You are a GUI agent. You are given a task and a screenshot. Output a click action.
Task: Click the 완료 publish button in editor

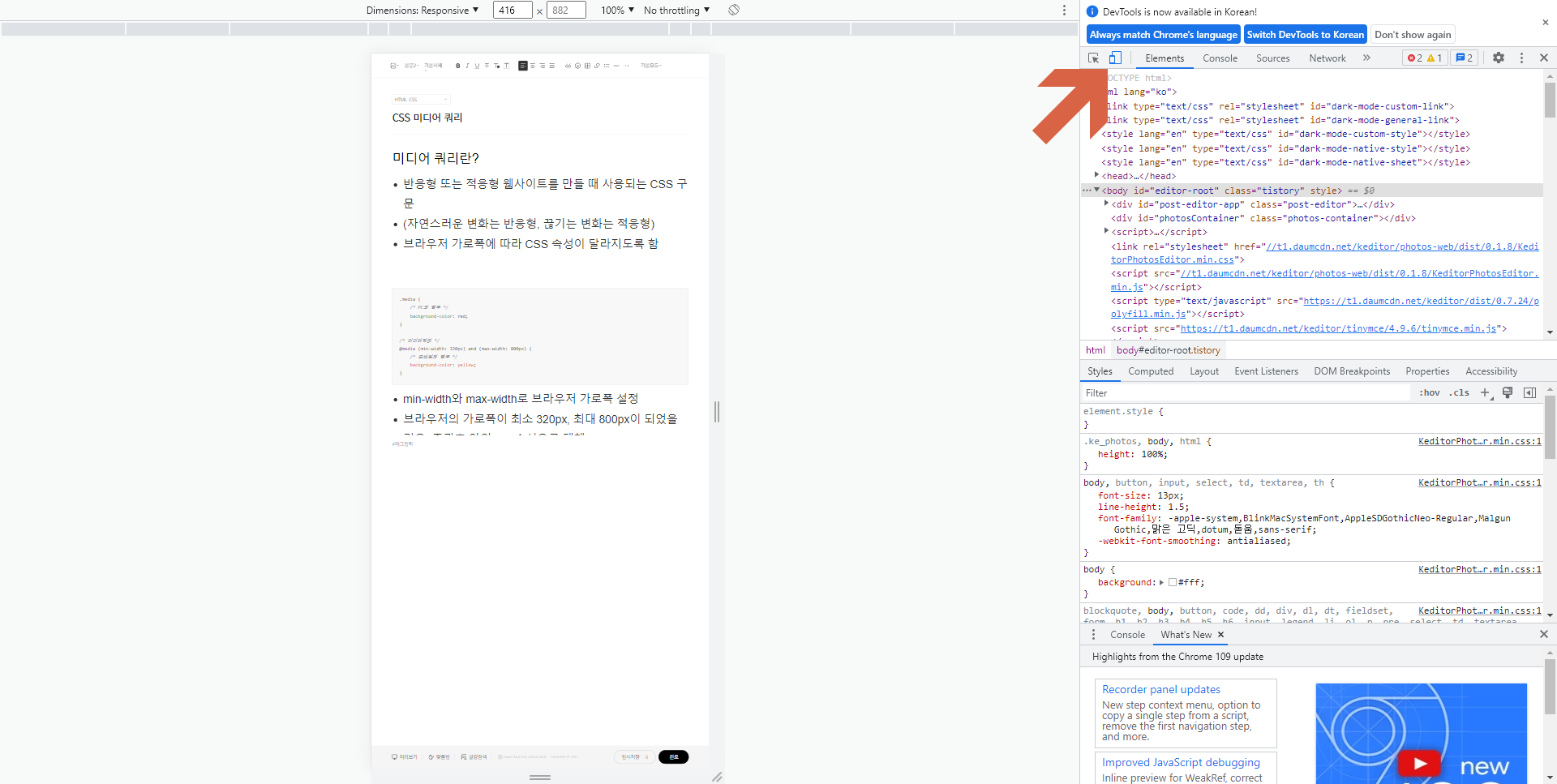click(673, 756)
